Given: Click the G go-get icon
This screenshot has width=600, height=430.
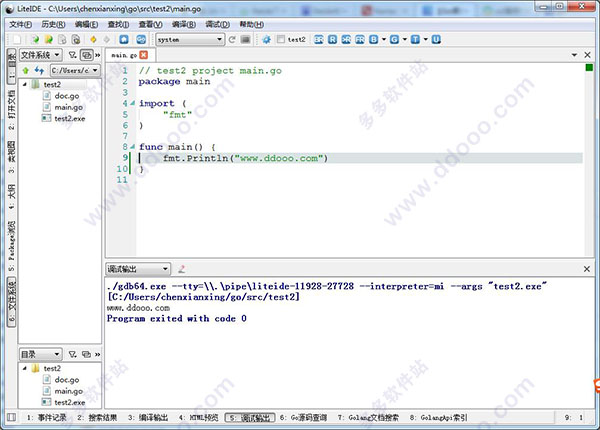Looking at the screenshot, I should (x=395, y=39).
